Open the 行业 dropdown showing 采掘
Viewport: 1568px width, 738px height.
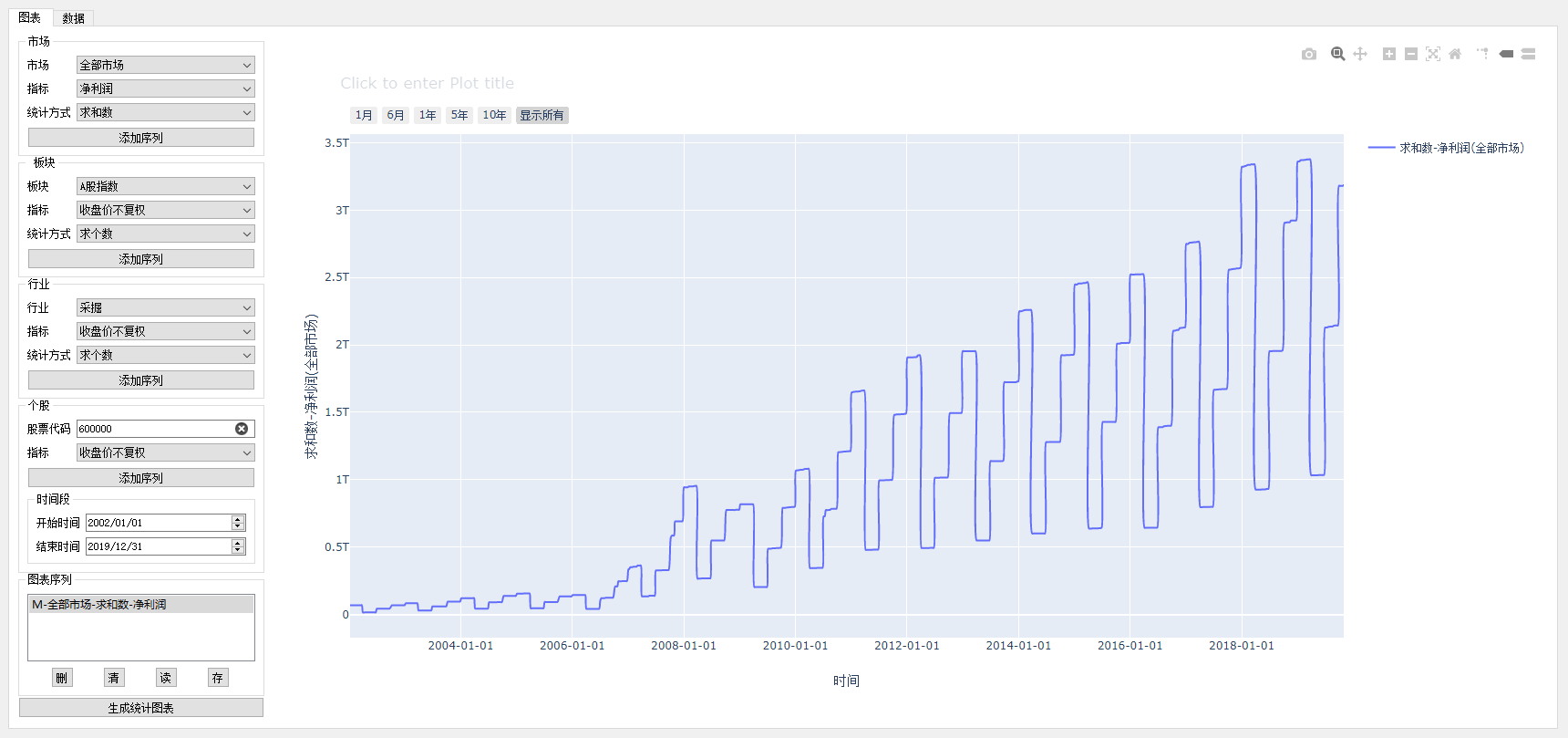coord(165,307)
